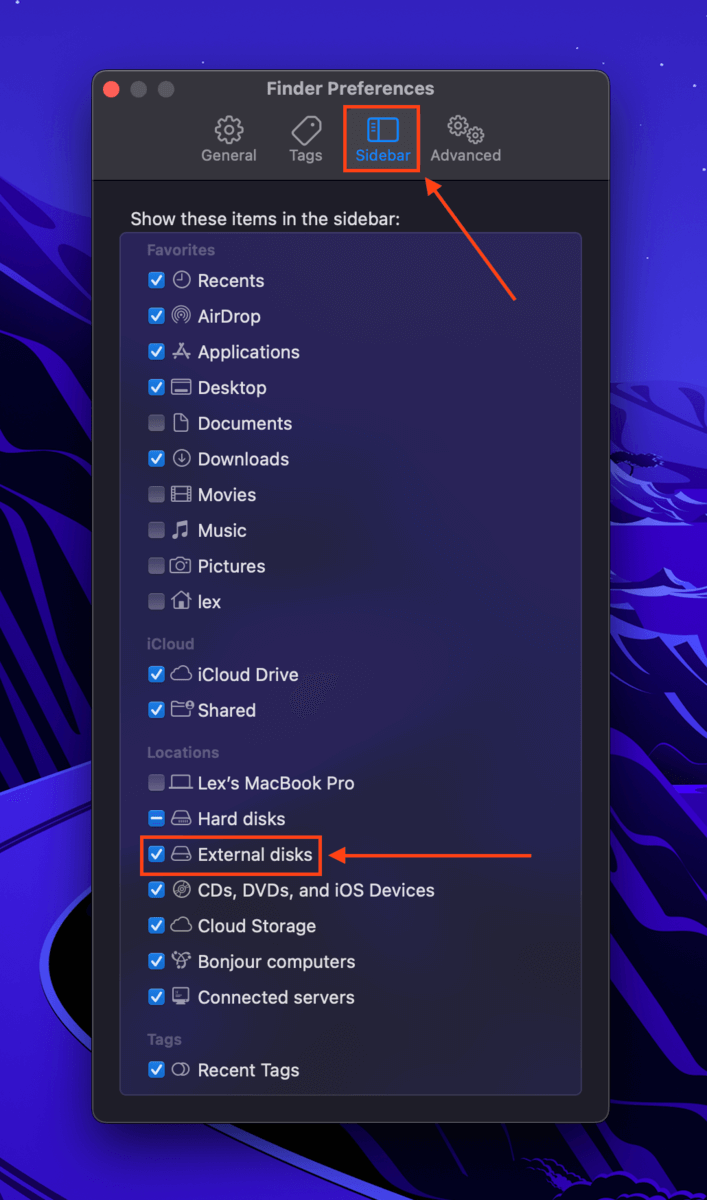The width and height of the screenshot is (707, 1200).
Task: Uncheck the Recents checkbox
Action: click(156, 281)
